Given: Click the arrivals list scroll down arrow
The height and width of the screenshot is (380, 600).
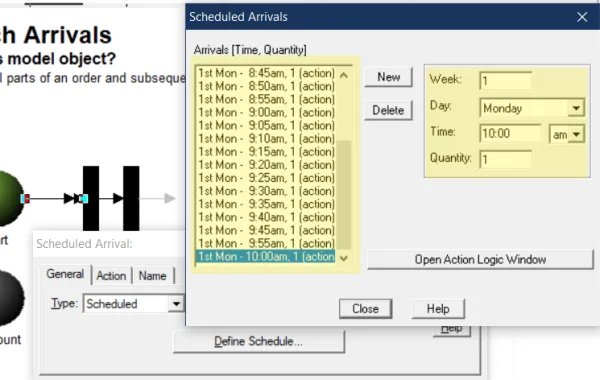Looking at the screenshot, I should [344, 258].
